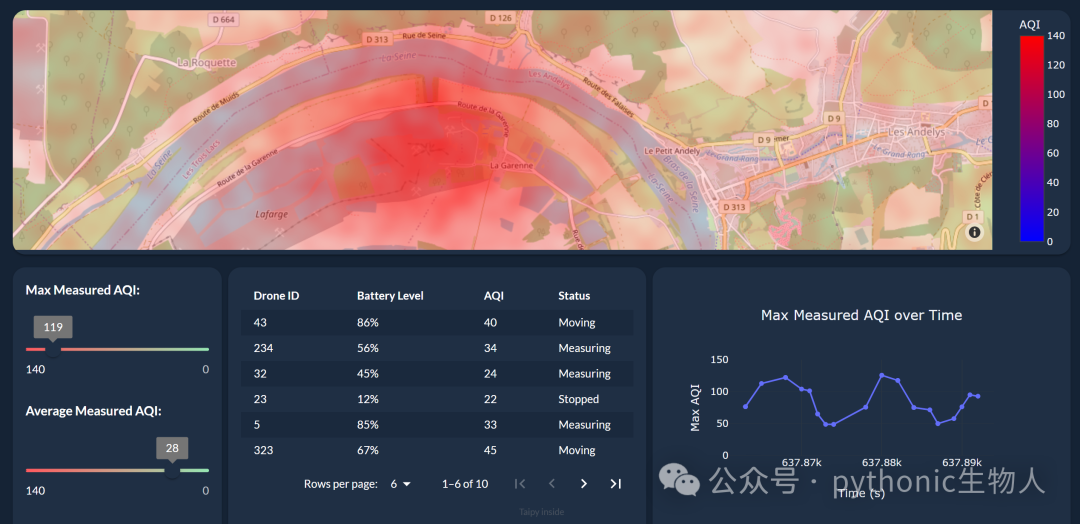Click the map info attribution icon
1080x524 pixels.
[975, 233]
